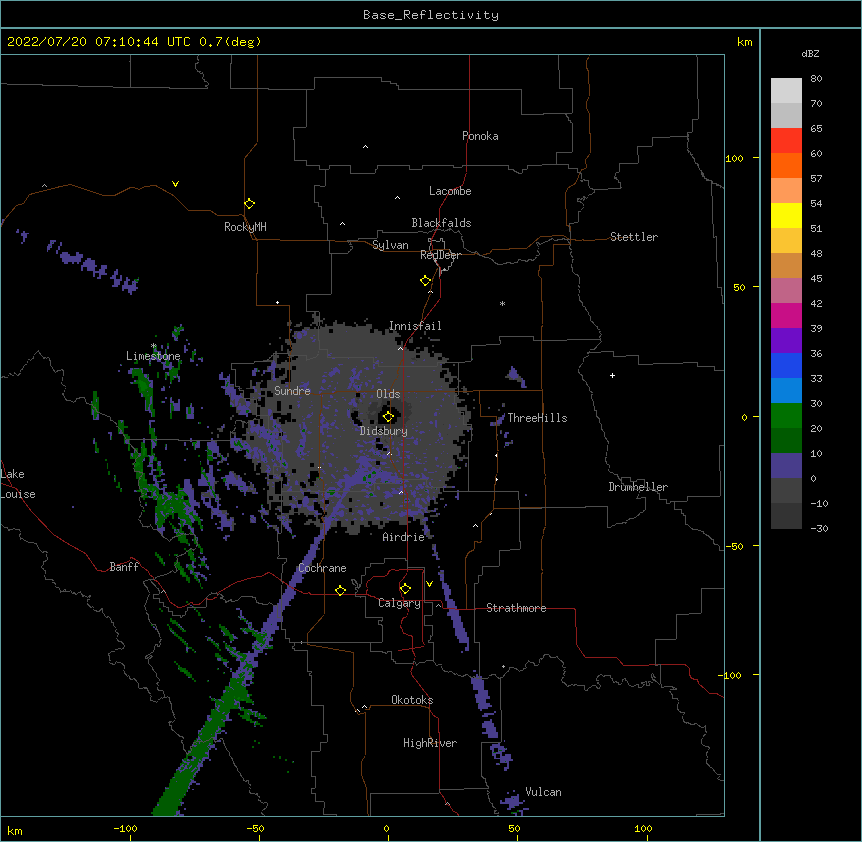862x842 pixels.
Task: Click the red 60-65 dBZ legend swatch
Action: pyautogui.click(x=786, y=140)
